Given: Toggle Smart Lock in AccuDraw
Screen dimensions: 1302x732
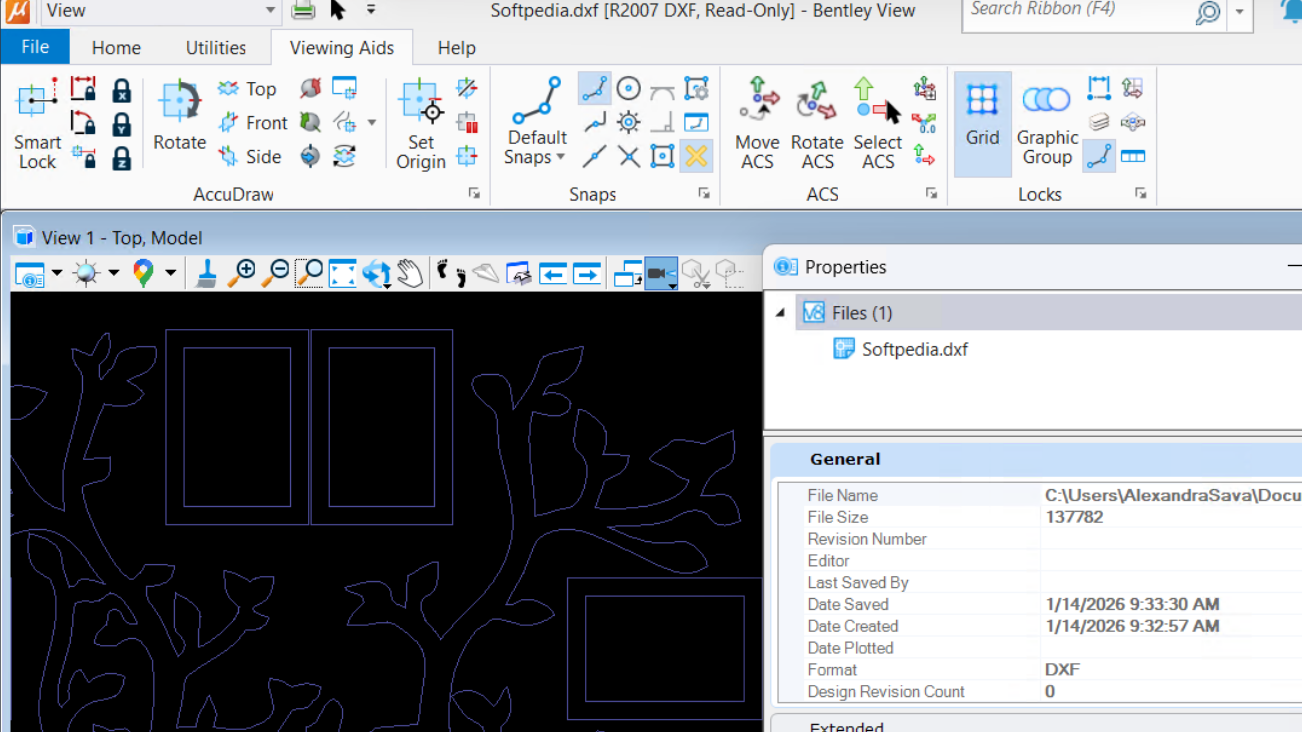Looking at the screenshot, I should pyautogui.click(x=37, y=124).
